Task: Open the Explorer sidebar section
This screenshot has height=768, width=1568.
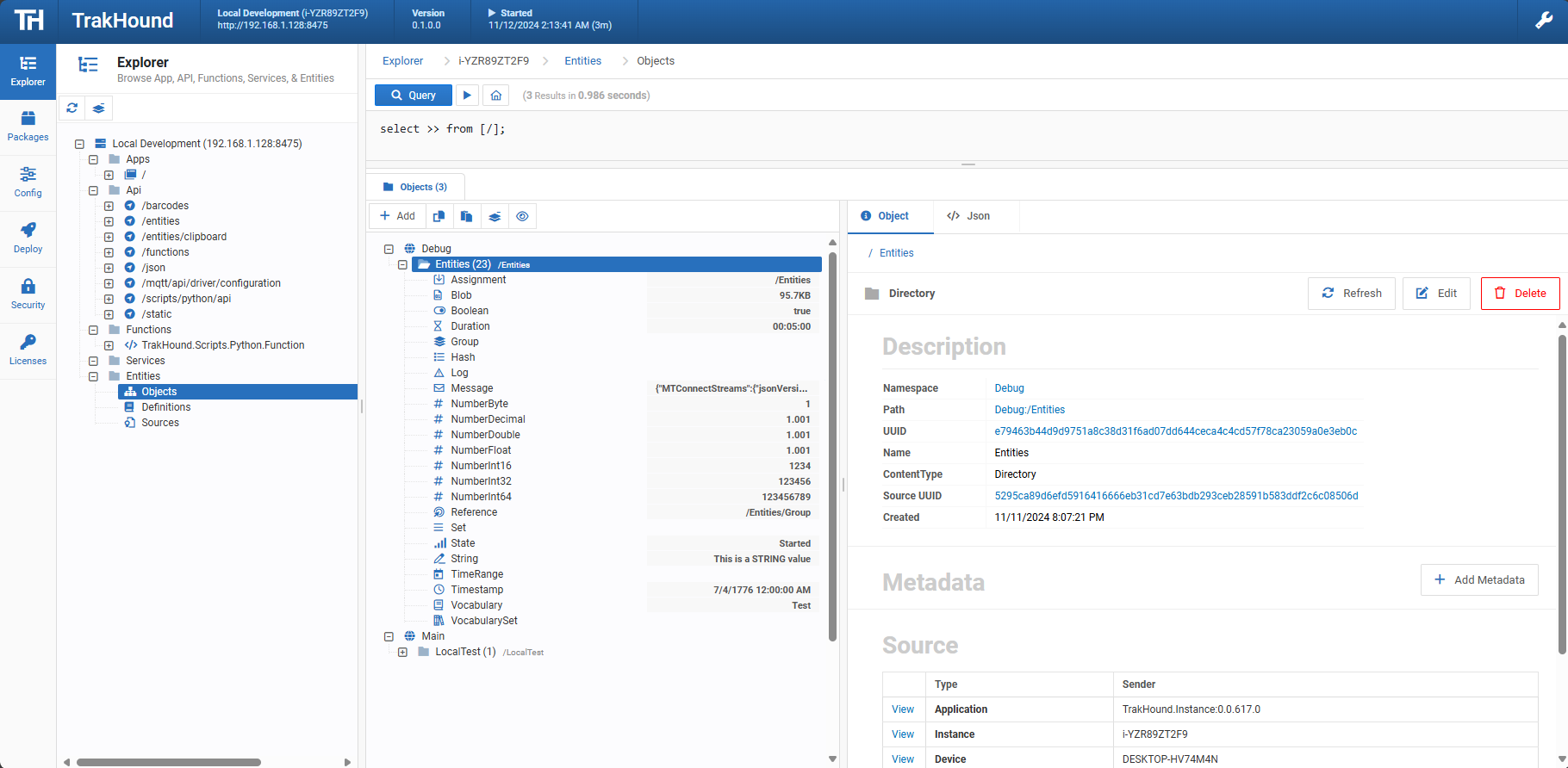Action: [x=28, y=71]
